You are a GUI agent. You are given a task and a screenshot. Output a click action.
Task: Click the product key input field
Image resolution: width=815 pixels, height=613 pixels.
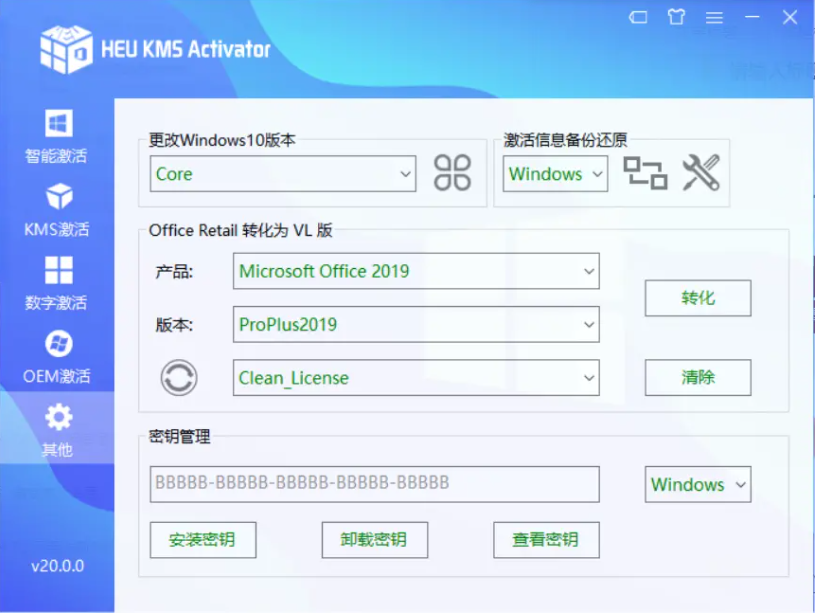[x=374, y=484]
